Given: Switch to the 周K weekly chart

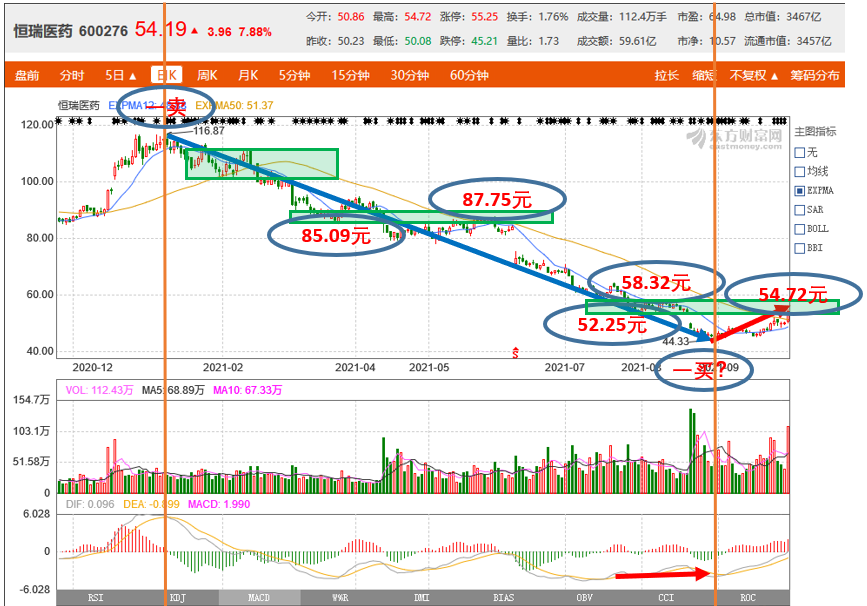Looking at the screenshot, I should pyautogui.click(x=207, y=75).
